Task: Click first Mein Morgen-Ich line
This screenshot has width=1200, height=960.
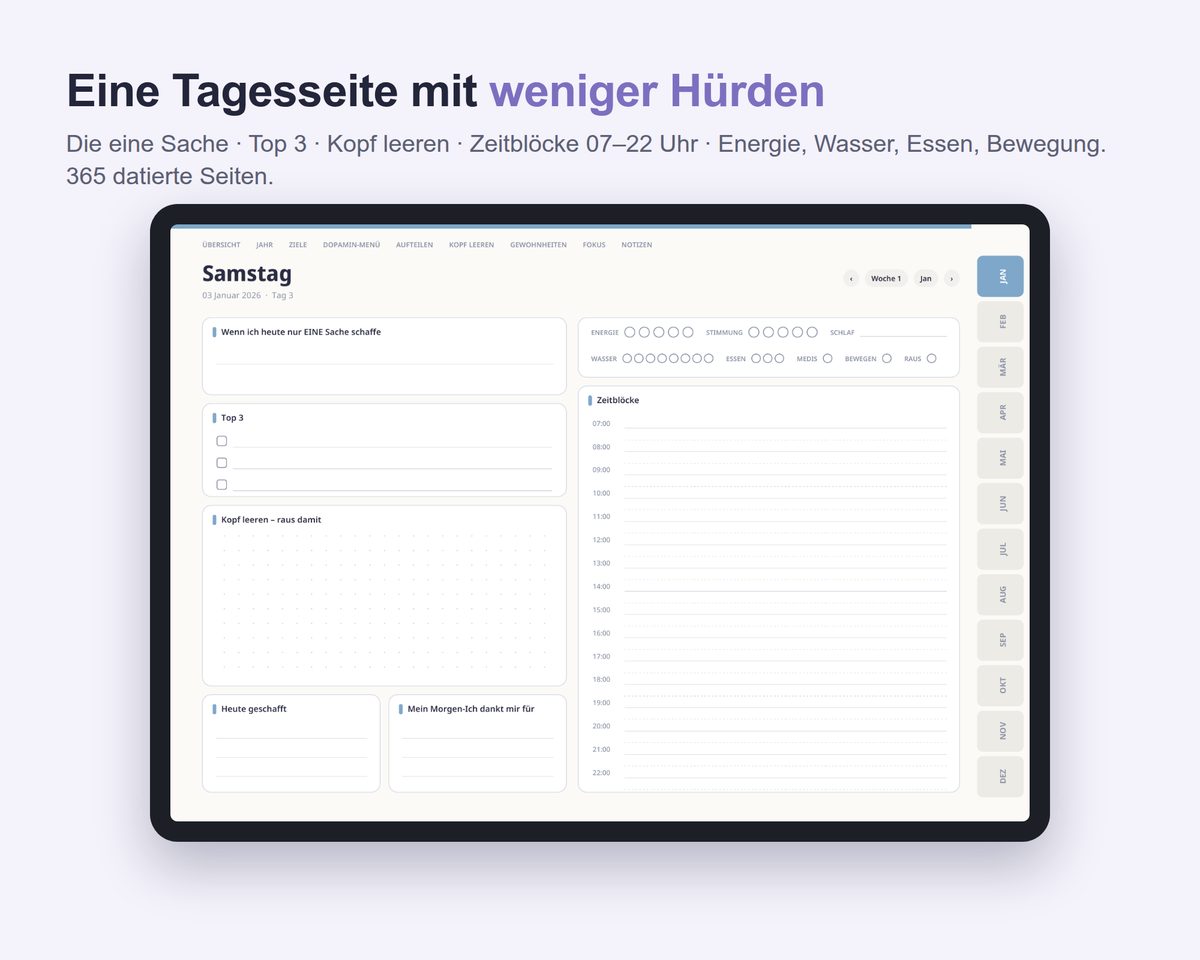Action: tap(478, 738)
